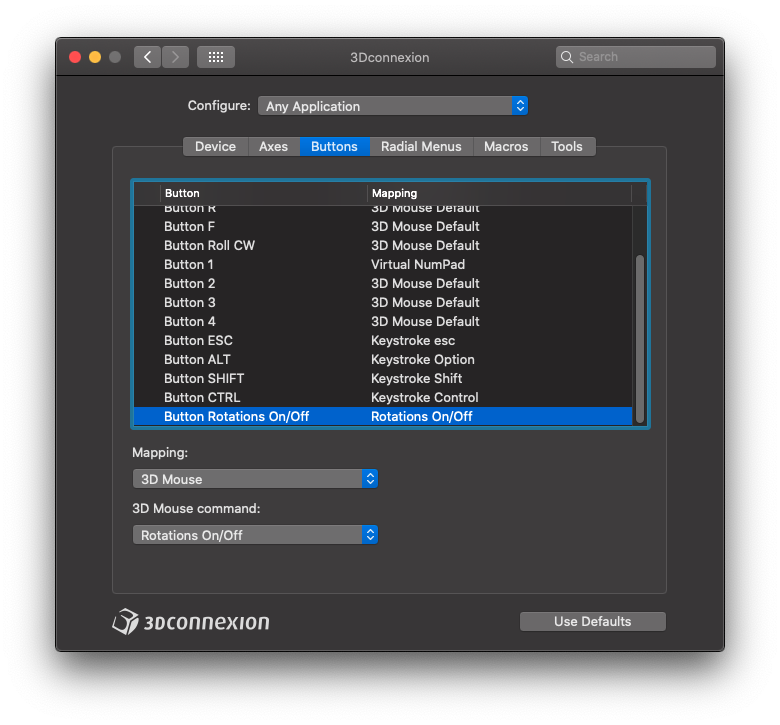Screen dimensions: 780x725
Task: Click the Virtual NumPad mapping cell
Action: (418, 264)
